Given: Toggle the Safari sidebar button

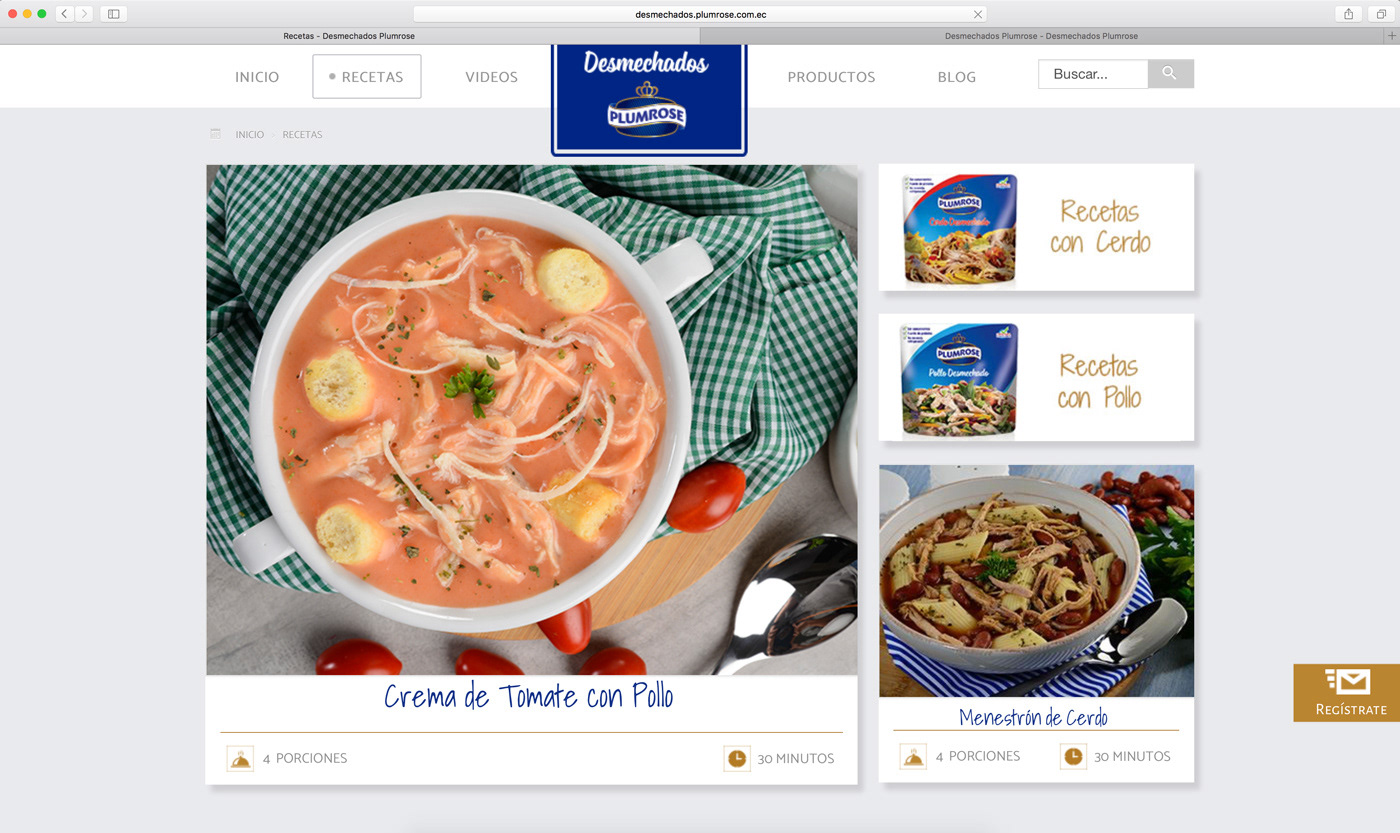Looking at the screenshot, I should tap(113, 14).
